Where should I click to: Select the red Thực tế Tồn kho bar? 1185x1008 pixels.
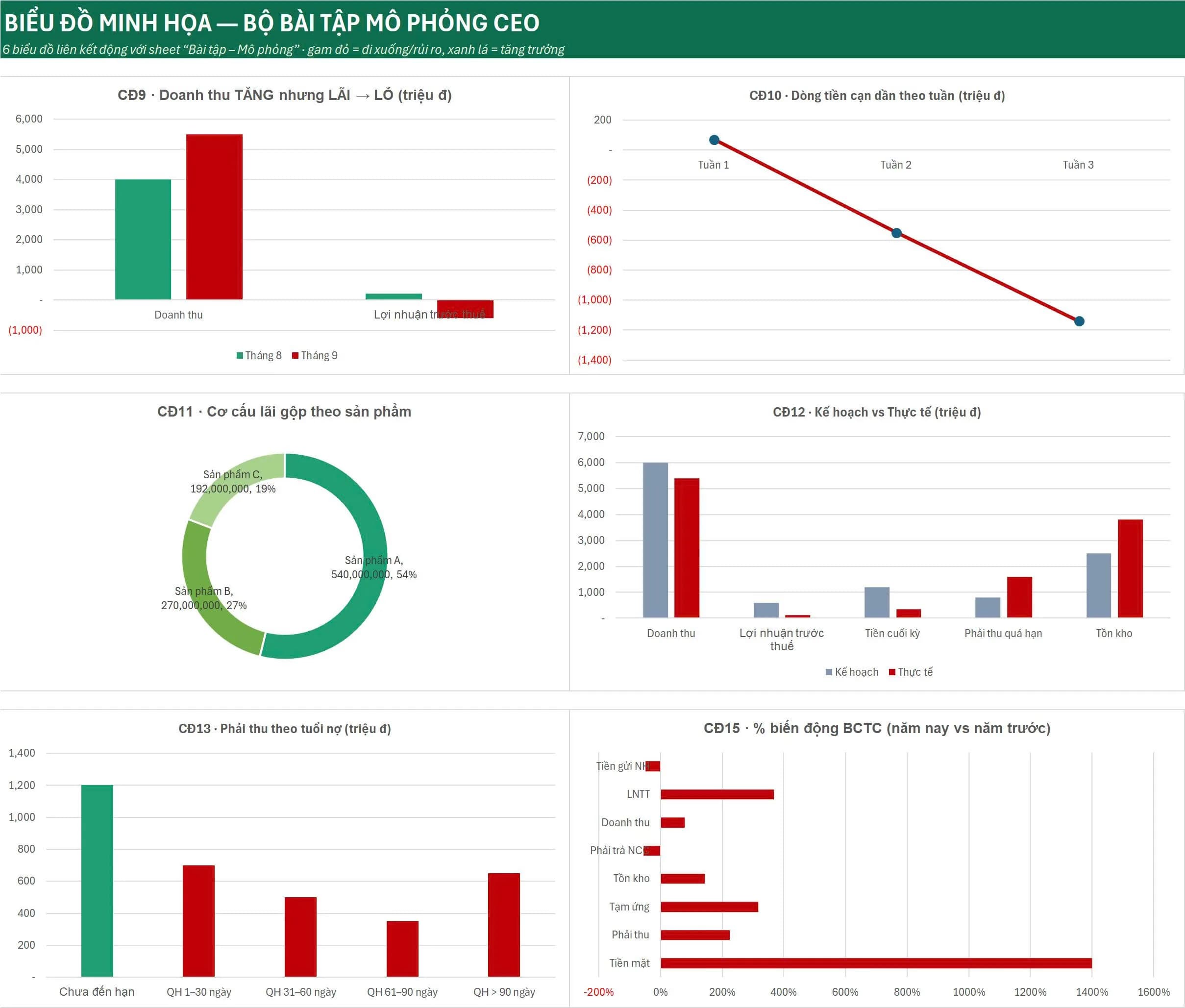(x=1130, y=568)
